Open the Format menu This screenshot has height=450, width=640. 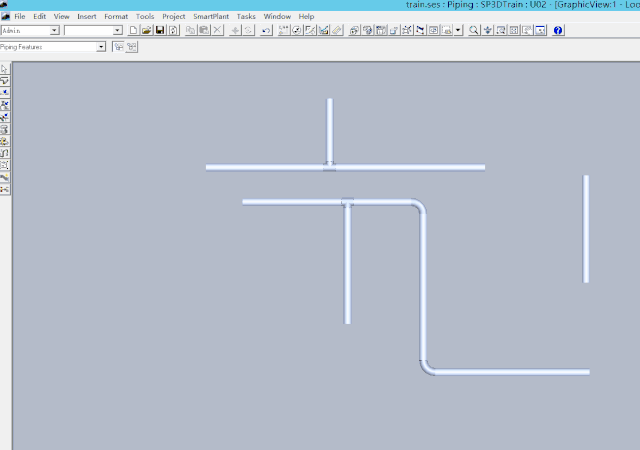tap(116, 16)
